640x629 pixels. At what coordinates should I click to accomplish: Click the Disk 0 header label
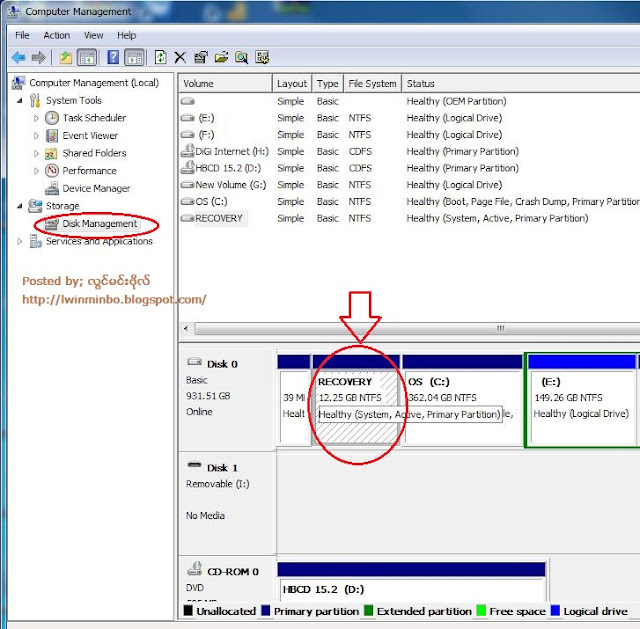pos(222,364)
